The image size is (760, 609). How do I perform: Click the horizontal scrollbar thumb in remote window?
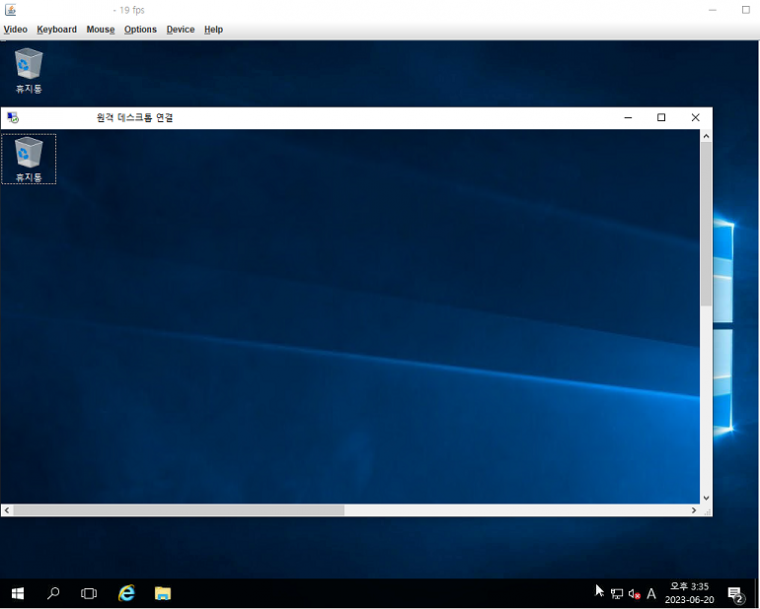179,510
